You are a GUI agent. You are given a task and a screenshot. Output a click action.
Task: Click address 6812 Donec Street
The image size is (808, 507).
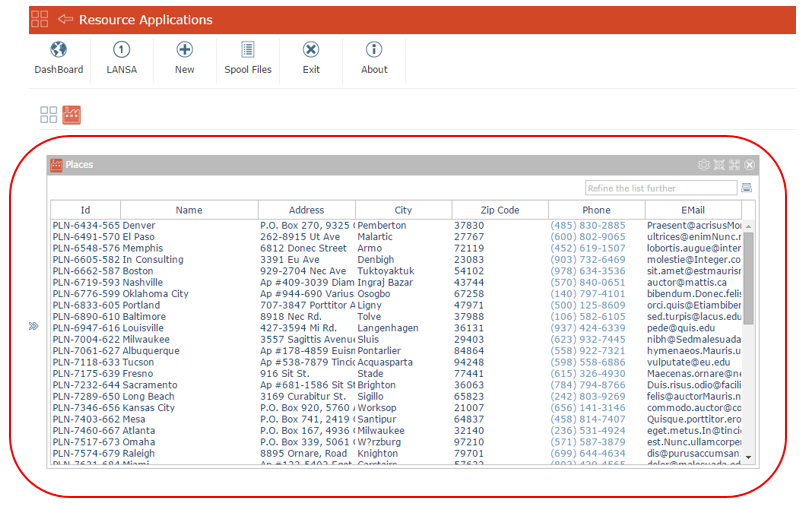click(303, 248)
